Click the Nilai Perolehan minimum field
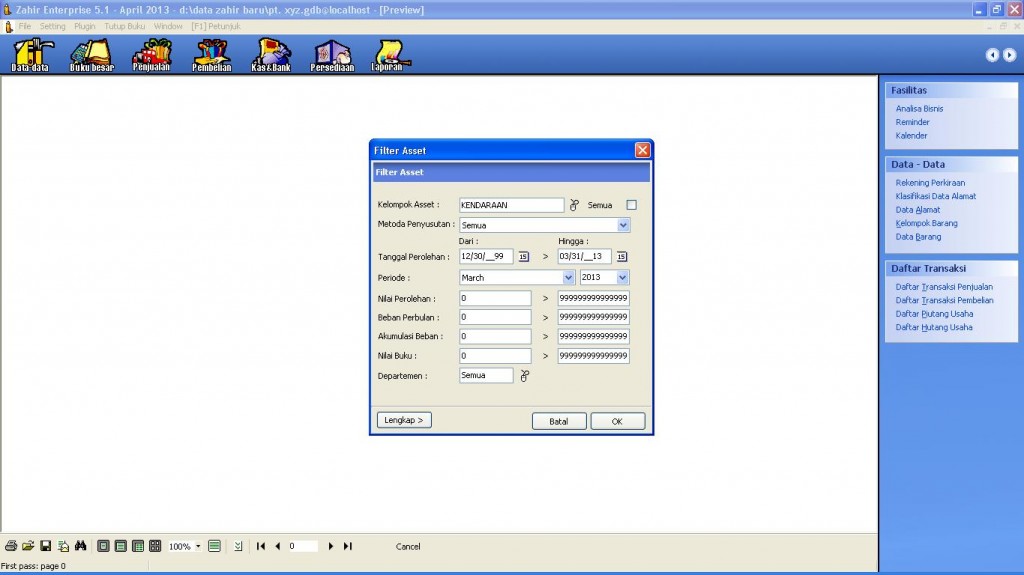The height and width of the screenshot is (575, 1024). click(x=495, y=298)
